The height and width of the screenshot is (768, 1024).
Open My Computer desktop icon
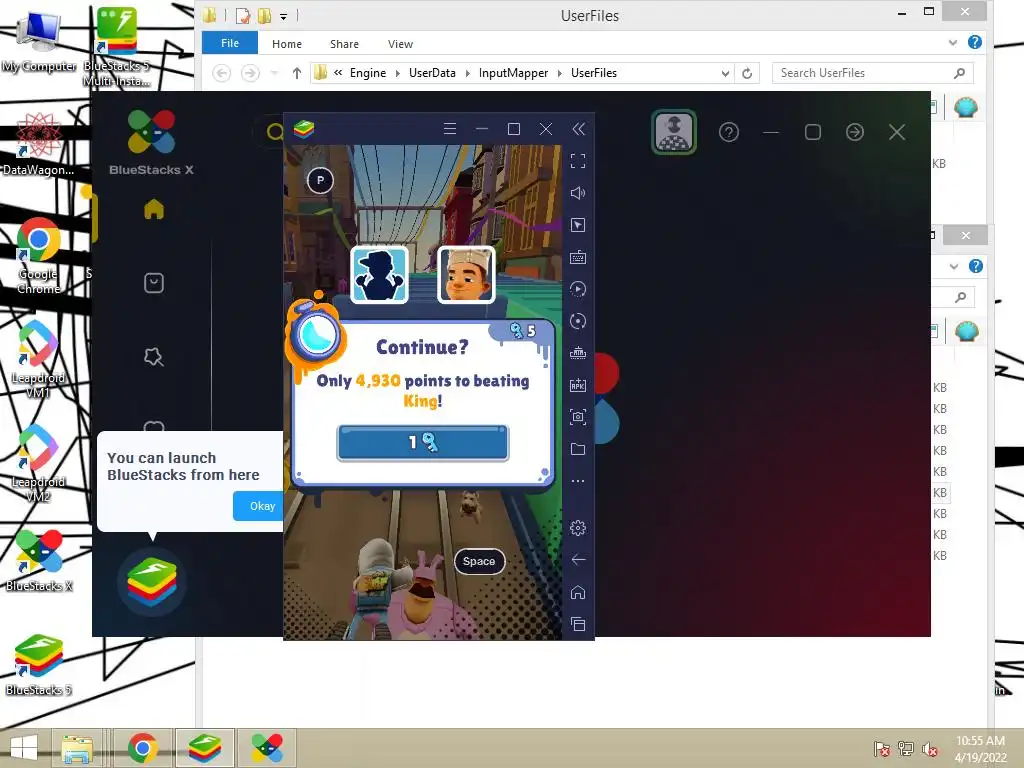(39, 41)
